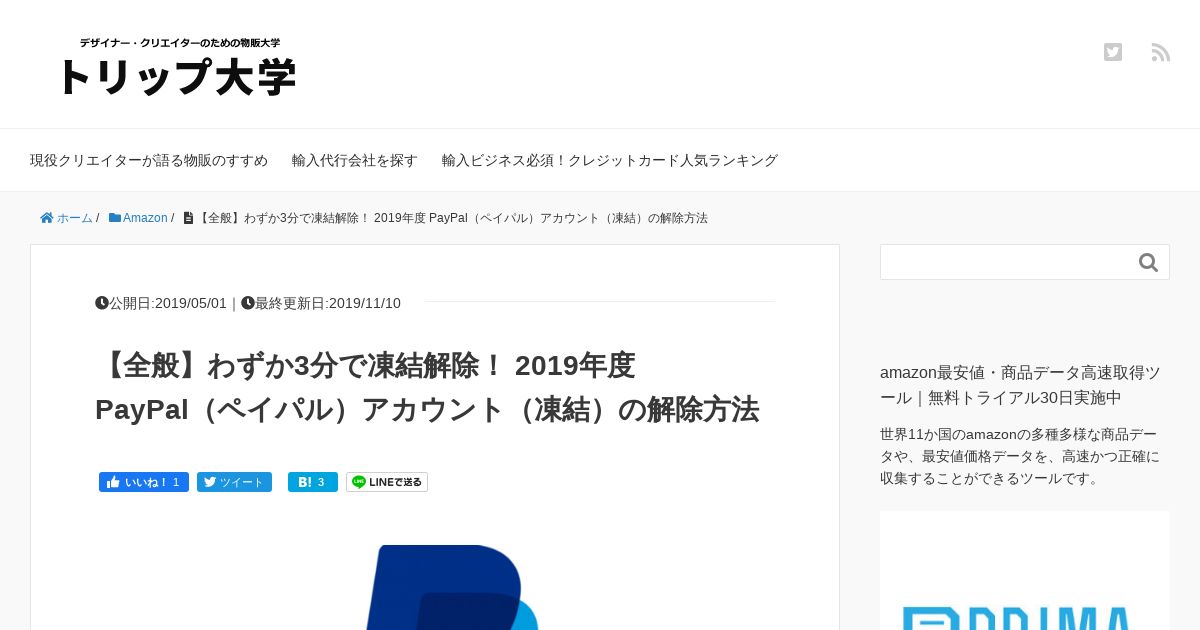Screen dimensions: 1200x630
Task: Click the clock icon beside 公開日
Action: (102, 303)
